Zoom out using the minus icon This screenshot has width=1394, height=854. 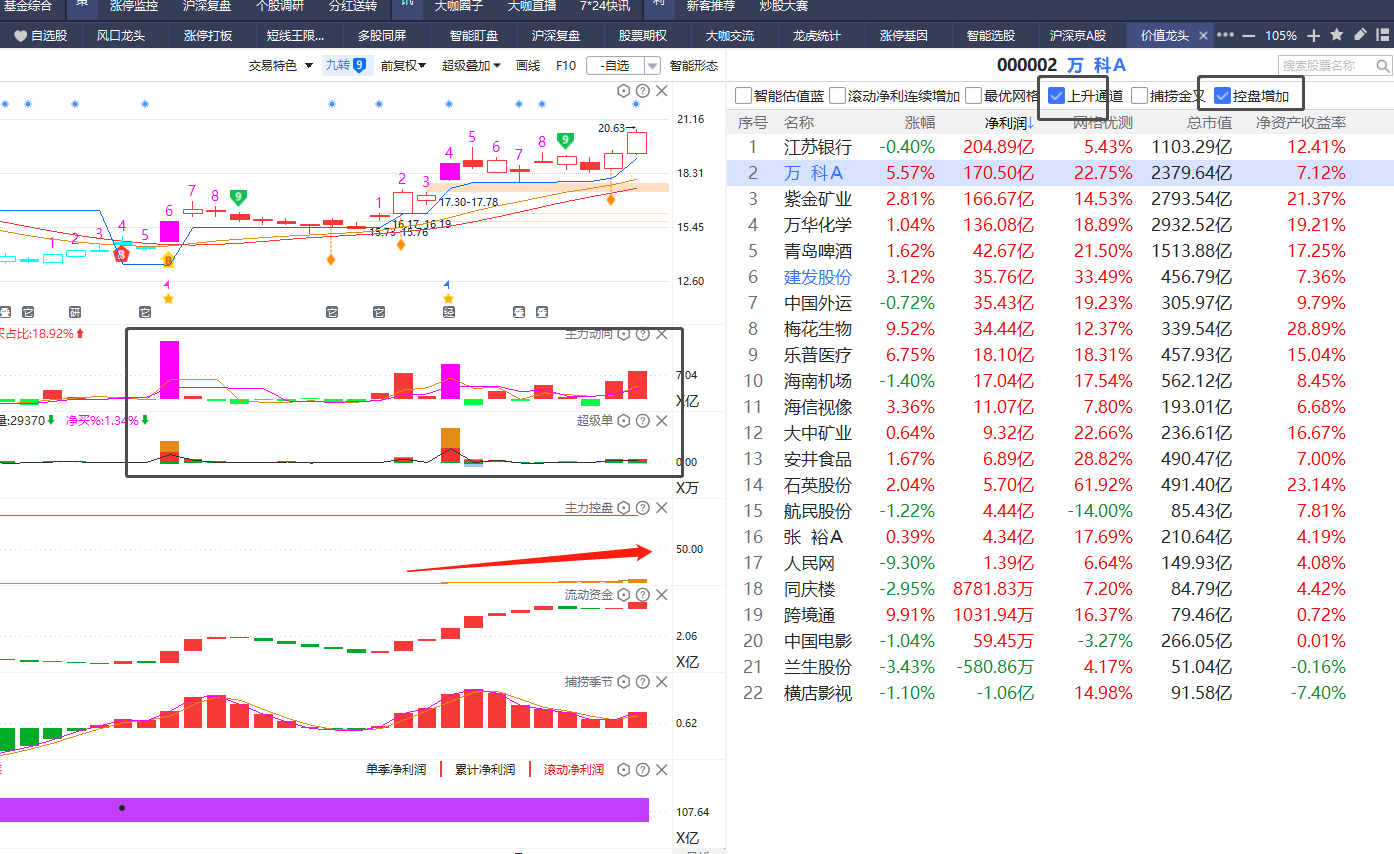click(x=1248, y=35)
